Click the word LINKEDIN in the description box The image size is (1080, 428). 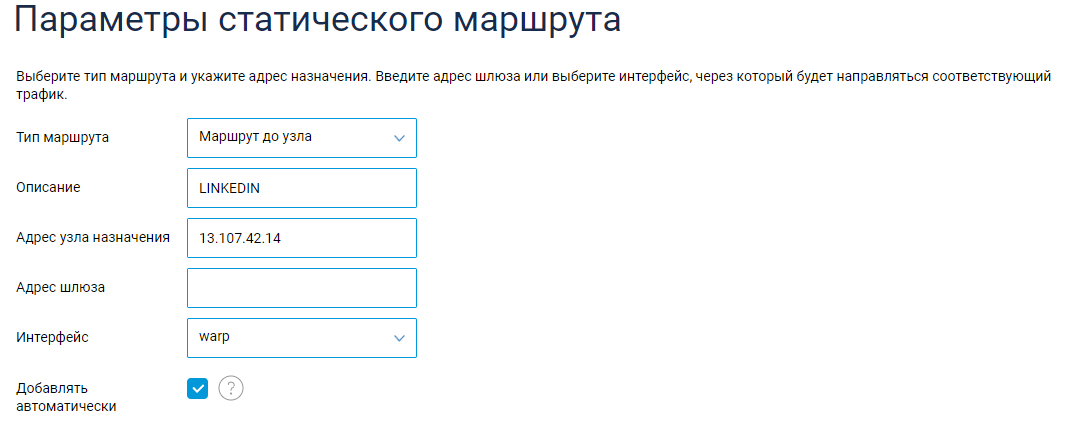point(230,188)
